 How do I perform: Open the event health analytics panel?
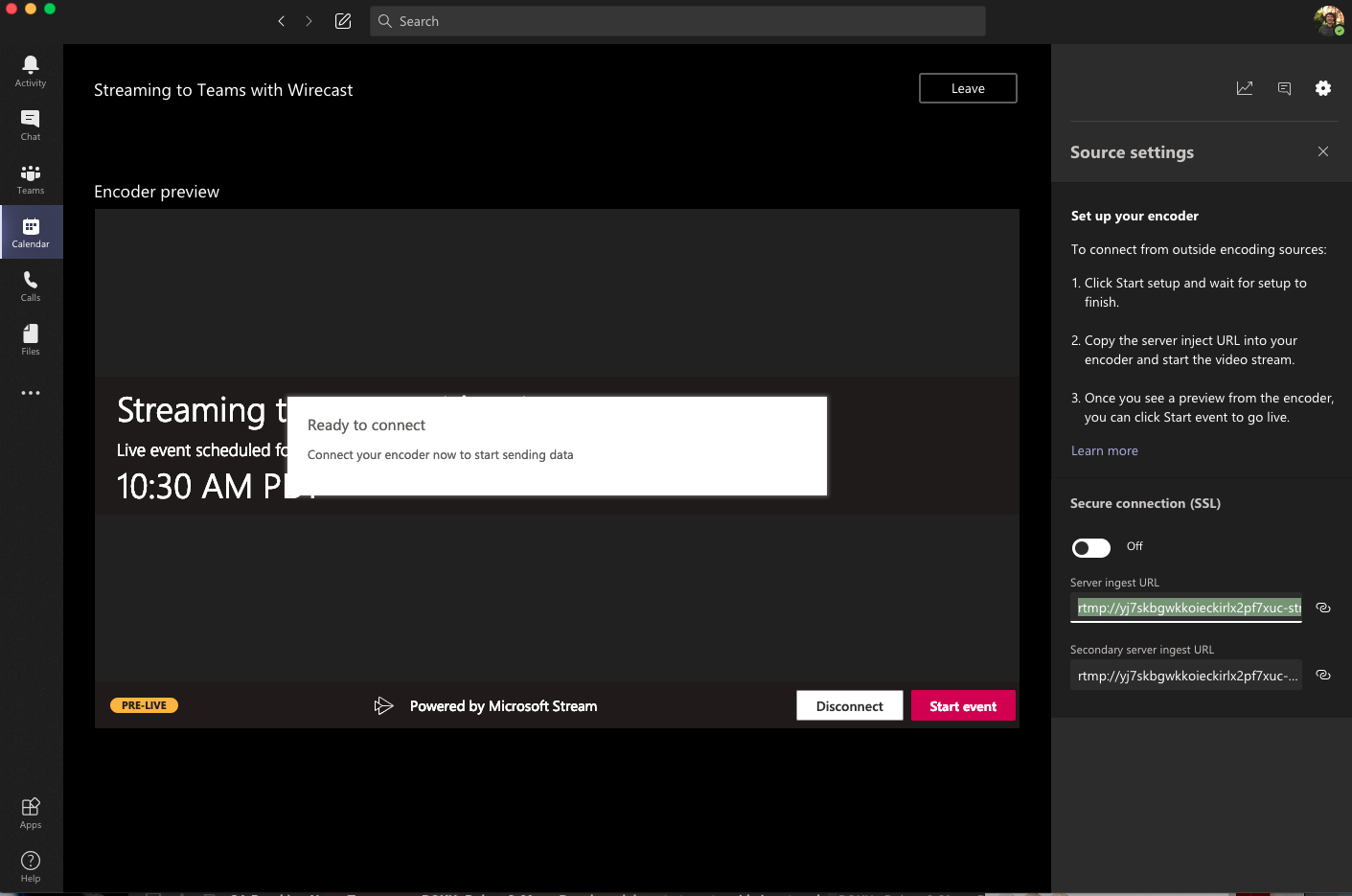tap(1245, 87)
